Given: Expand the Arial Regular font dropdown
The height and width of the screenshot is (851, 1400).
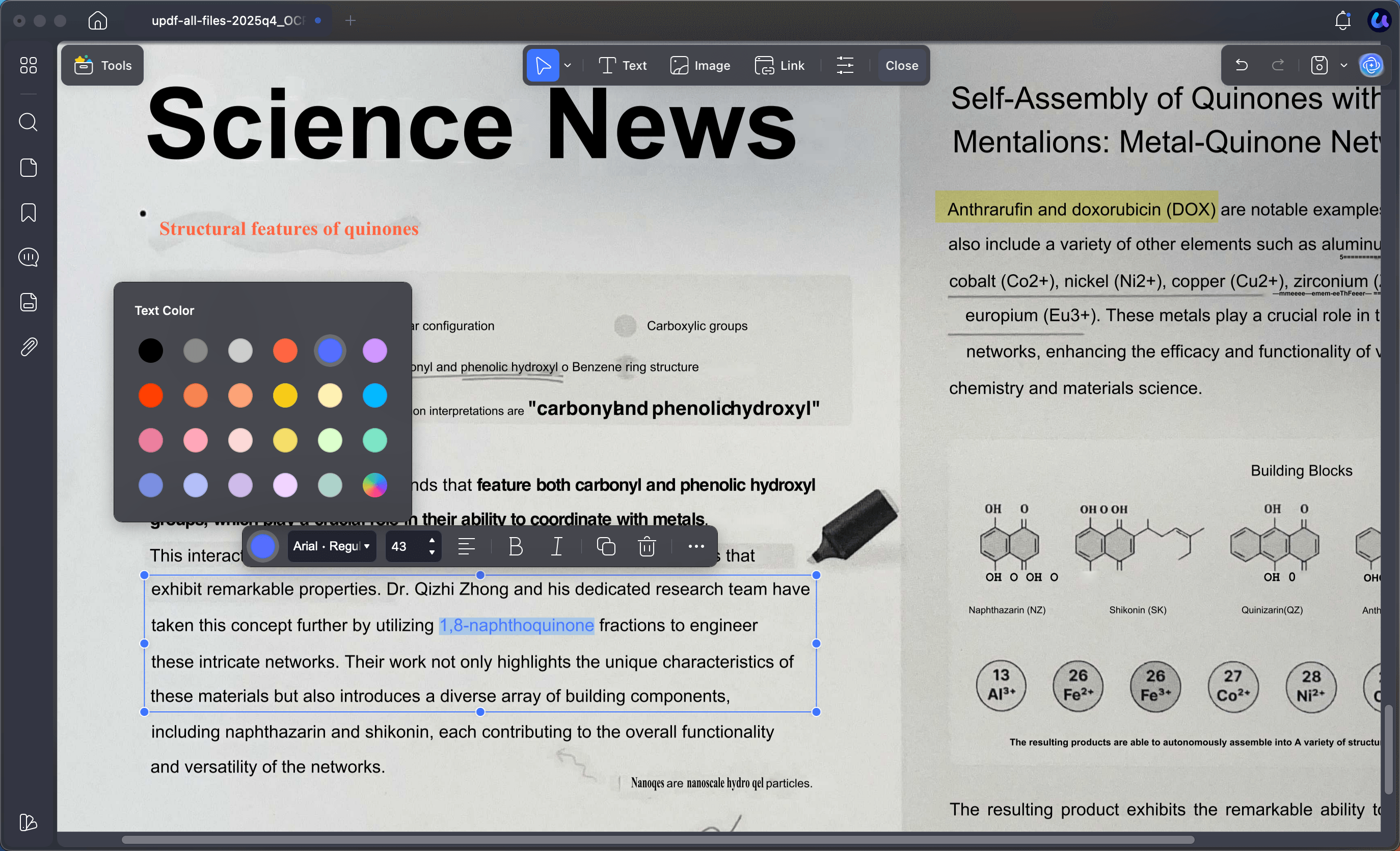Looking at the screenshot, I should (x=332, y=546).
